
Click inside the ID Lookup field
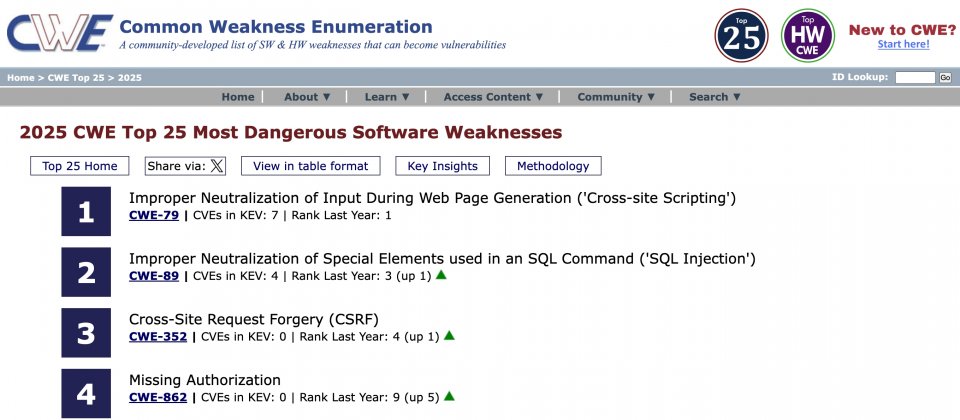coord(914,77)
